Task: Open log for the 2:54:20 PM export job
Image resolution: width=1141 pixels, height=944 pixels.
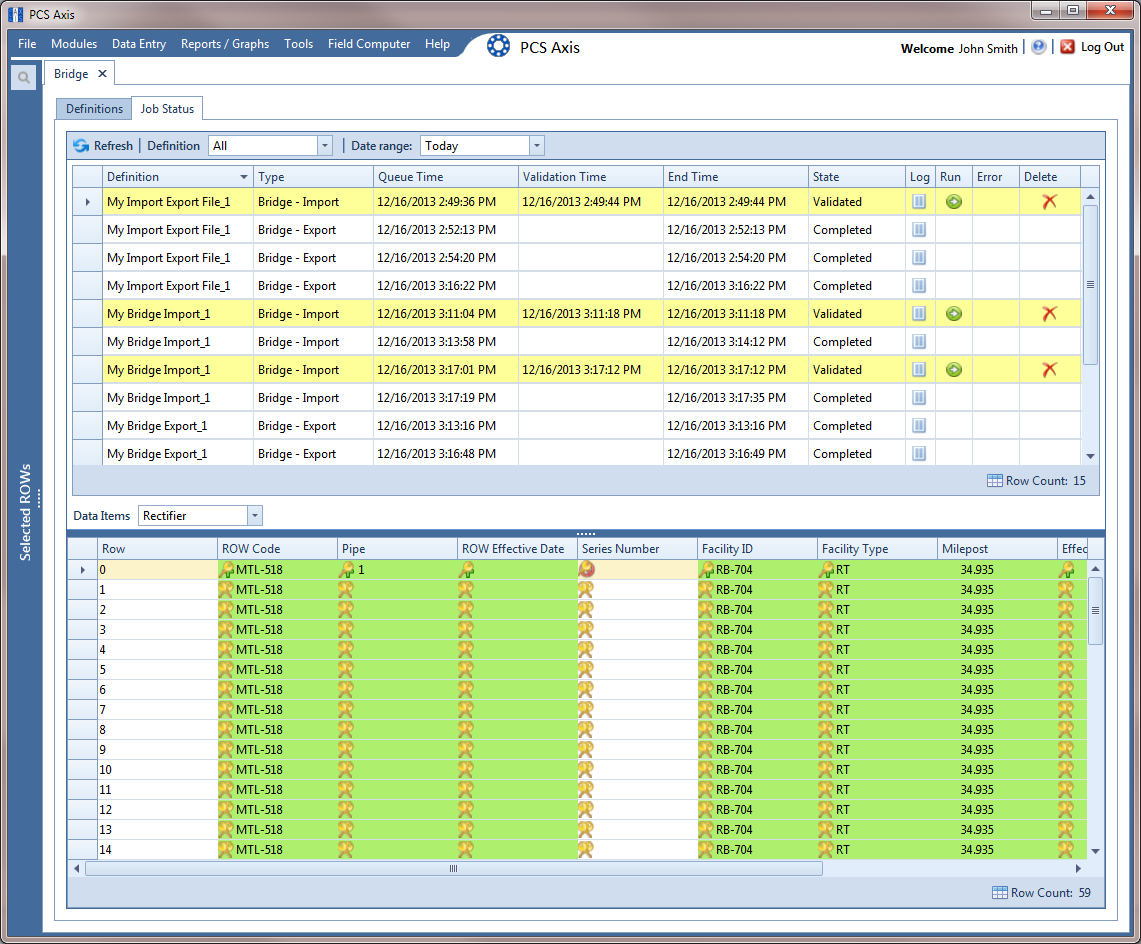Action: pyautogui.click(x=919, y=258)
